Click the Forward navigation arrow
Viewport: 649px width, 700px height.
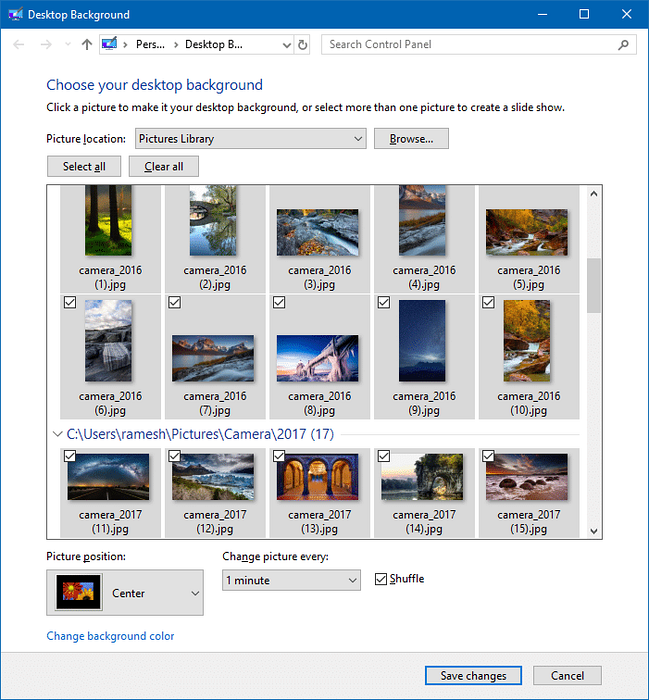pos(44,45)
